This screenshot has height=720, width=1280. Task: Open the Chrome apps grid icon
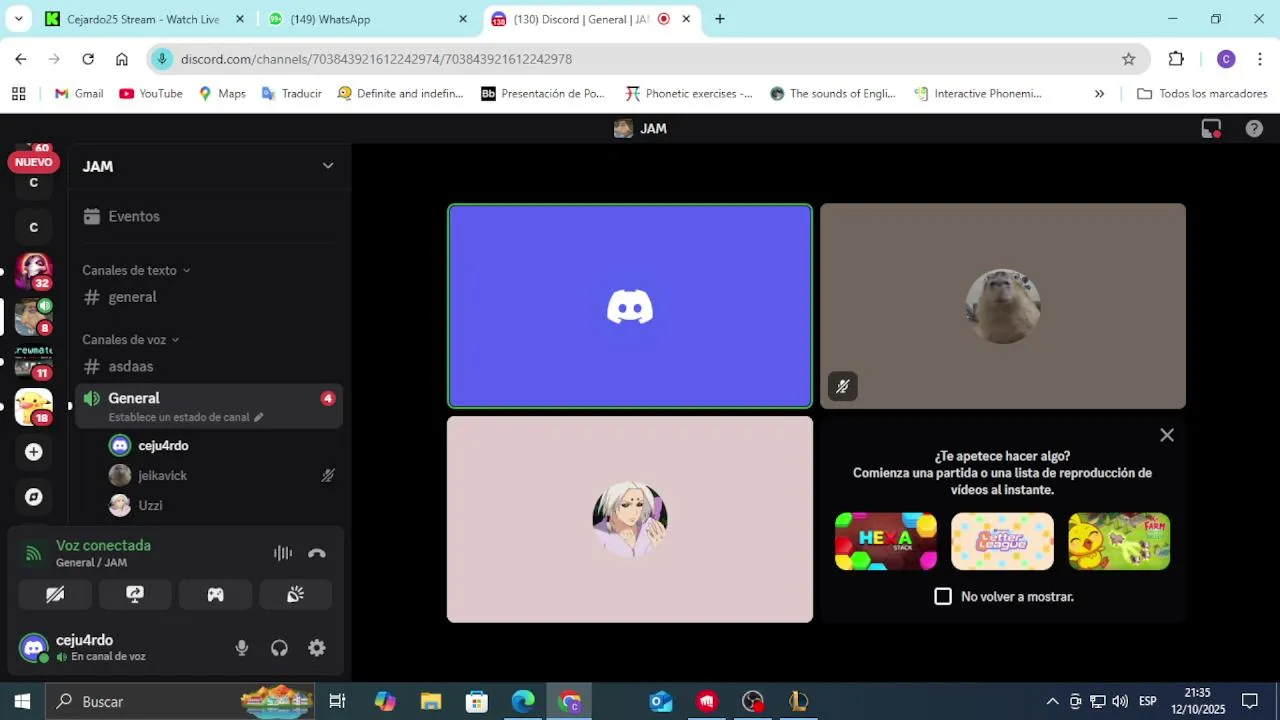(x=18, y=93)
